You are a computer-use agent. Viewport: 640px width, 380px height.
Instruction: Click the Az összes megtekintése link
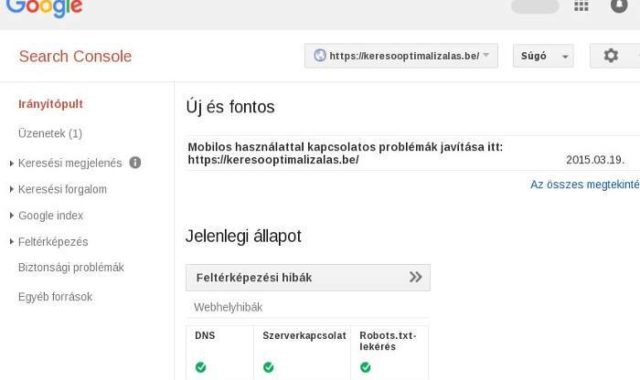coord(585,184)
